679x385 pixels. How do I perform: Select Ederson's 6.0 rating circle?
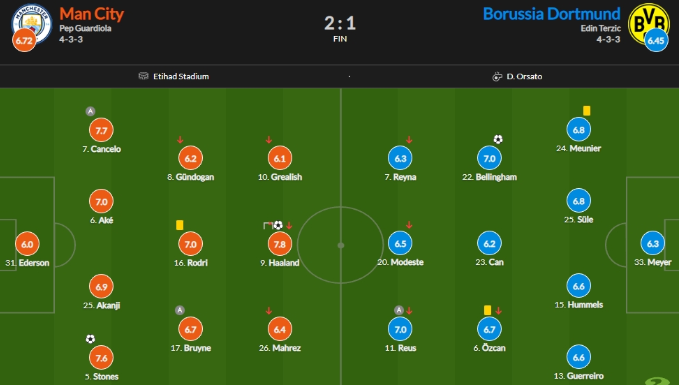pyautogui.click(x=27, y=244)
